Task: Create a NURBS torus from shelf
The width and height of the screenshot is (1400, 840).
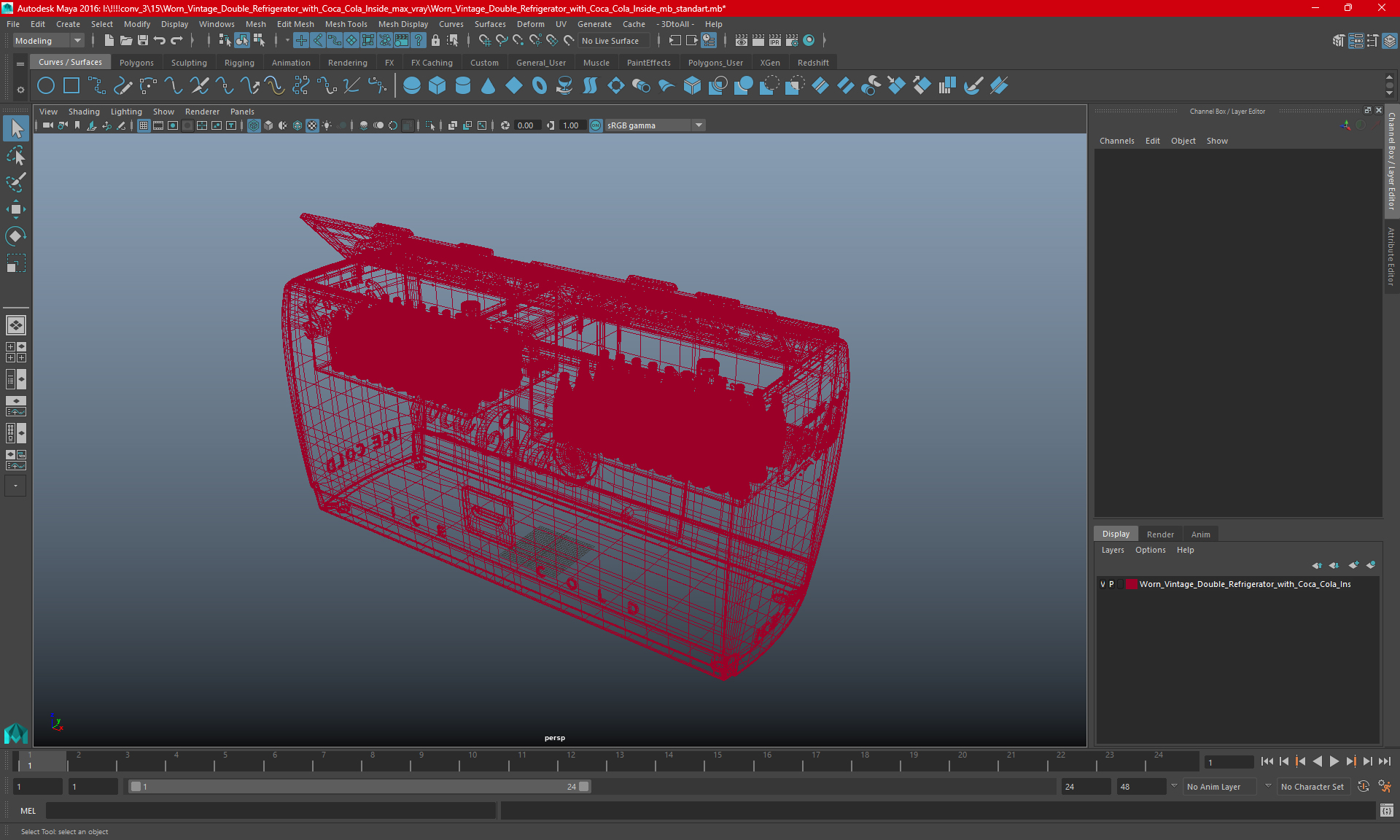Action: tap(540, 86)
